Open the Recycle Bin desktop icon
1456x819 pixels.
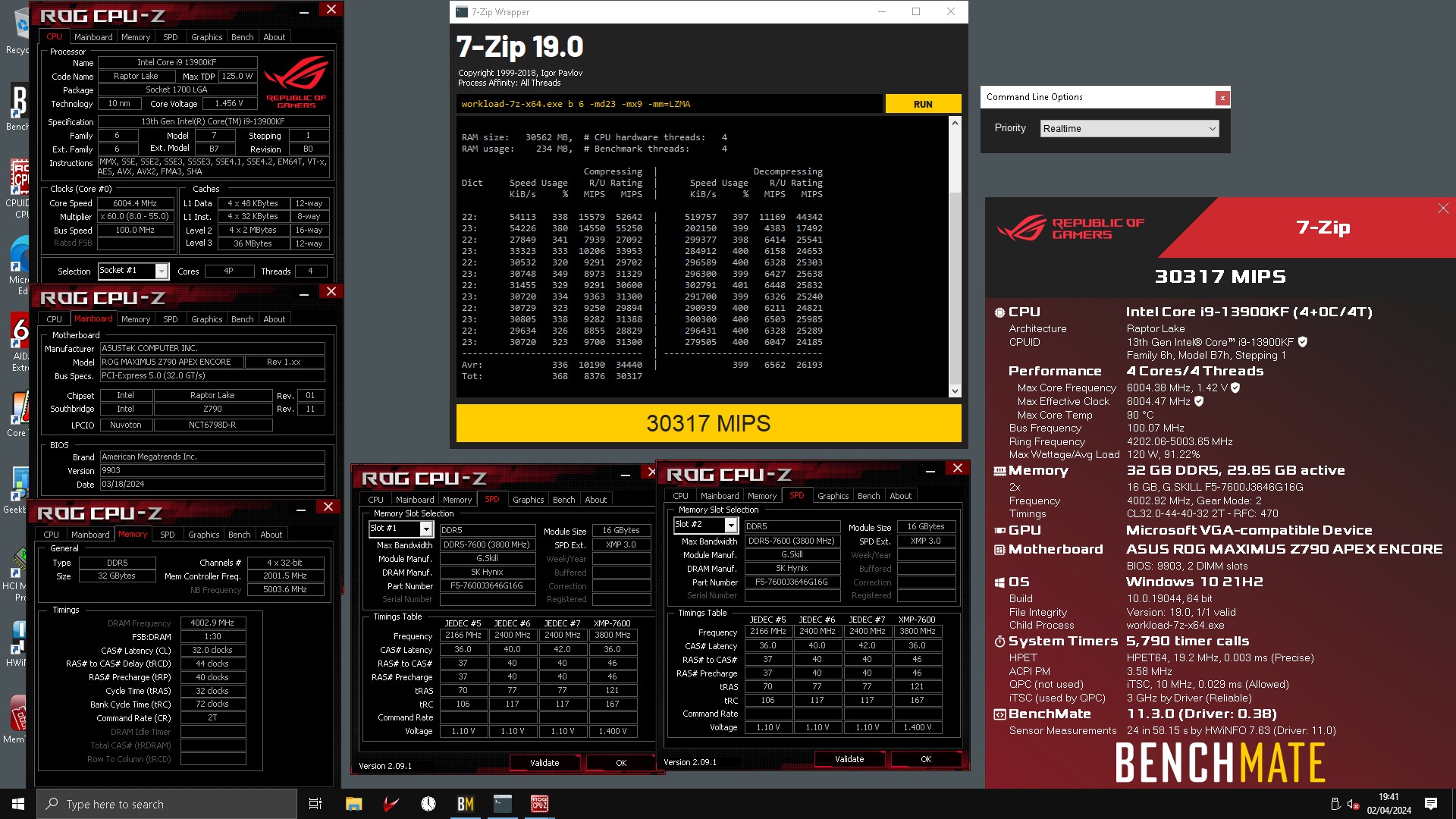point(21,30)
